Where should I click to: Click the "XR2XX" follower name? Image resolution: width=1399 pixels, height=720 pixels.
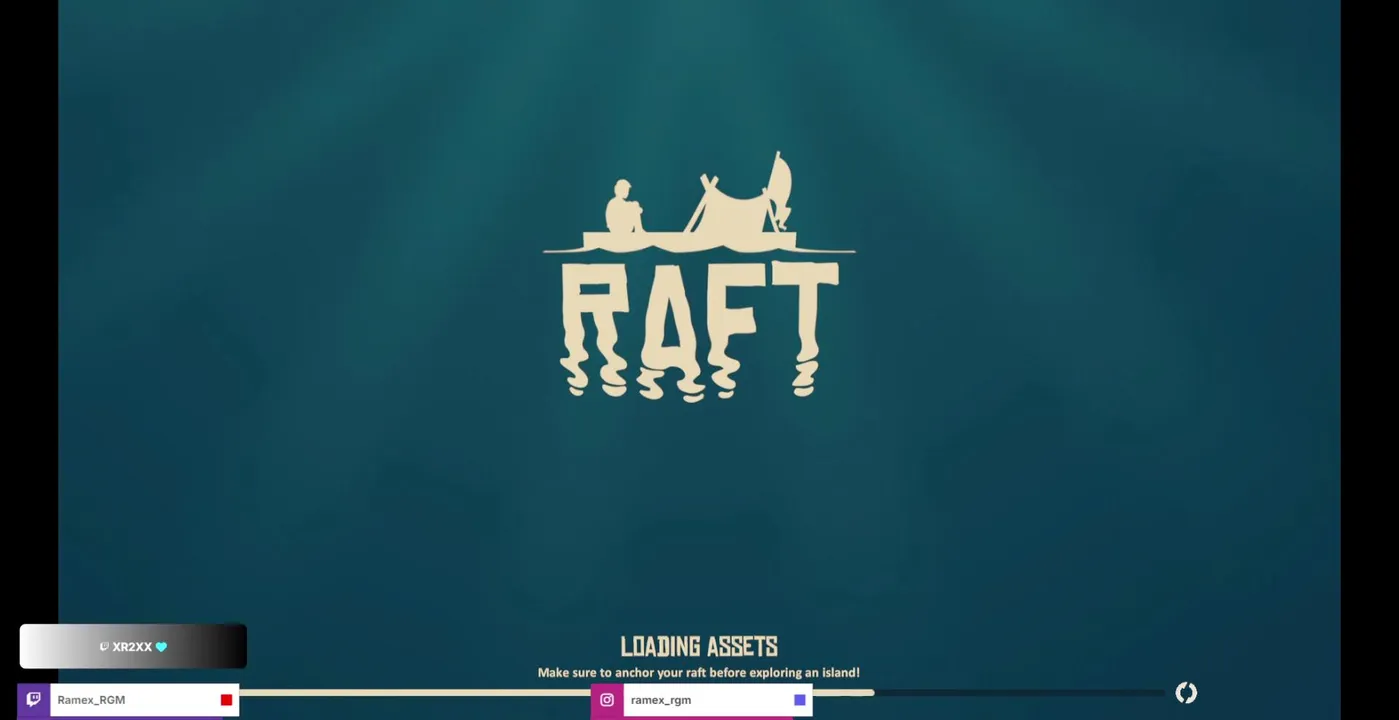(x=132, y=647)
